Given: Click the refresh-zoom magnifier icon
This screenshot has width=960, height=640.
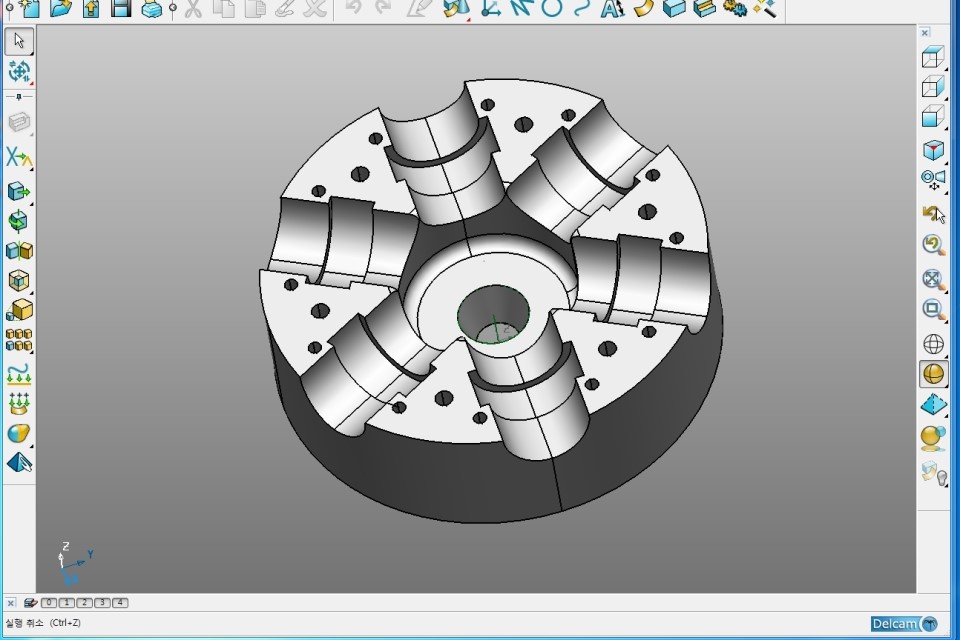Looking at the screenshot, I should coord(933,245).
